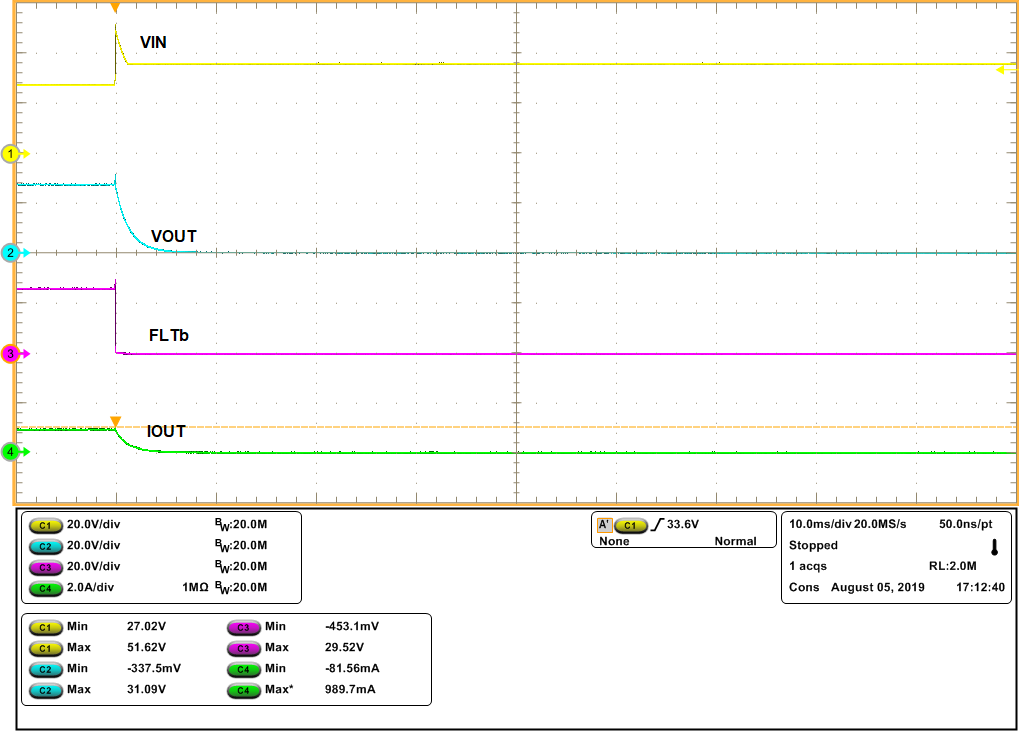Click the C3 Min measurement badge
Viewport: 1024px width, 736px height.
245,627
